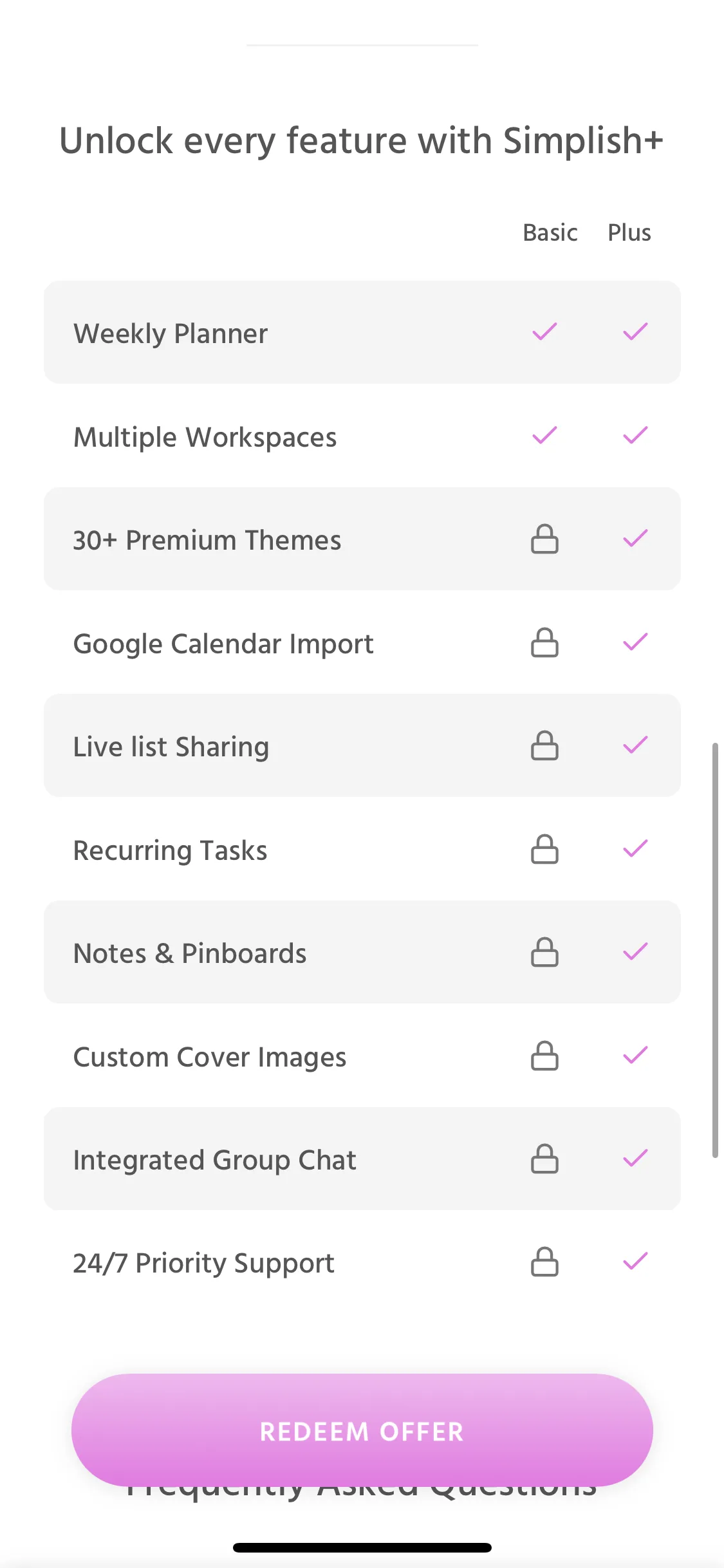This screenshot has height=1568, width=724.
Task: Select the lock icon for Live list Sharing
Action: click(x=544, y=746)
